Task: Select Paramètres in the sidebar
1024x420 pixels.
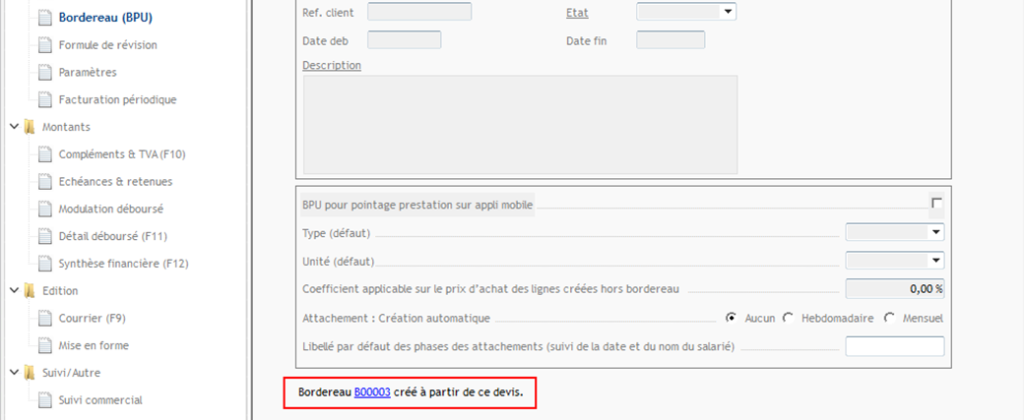Action: coord(88,72)
